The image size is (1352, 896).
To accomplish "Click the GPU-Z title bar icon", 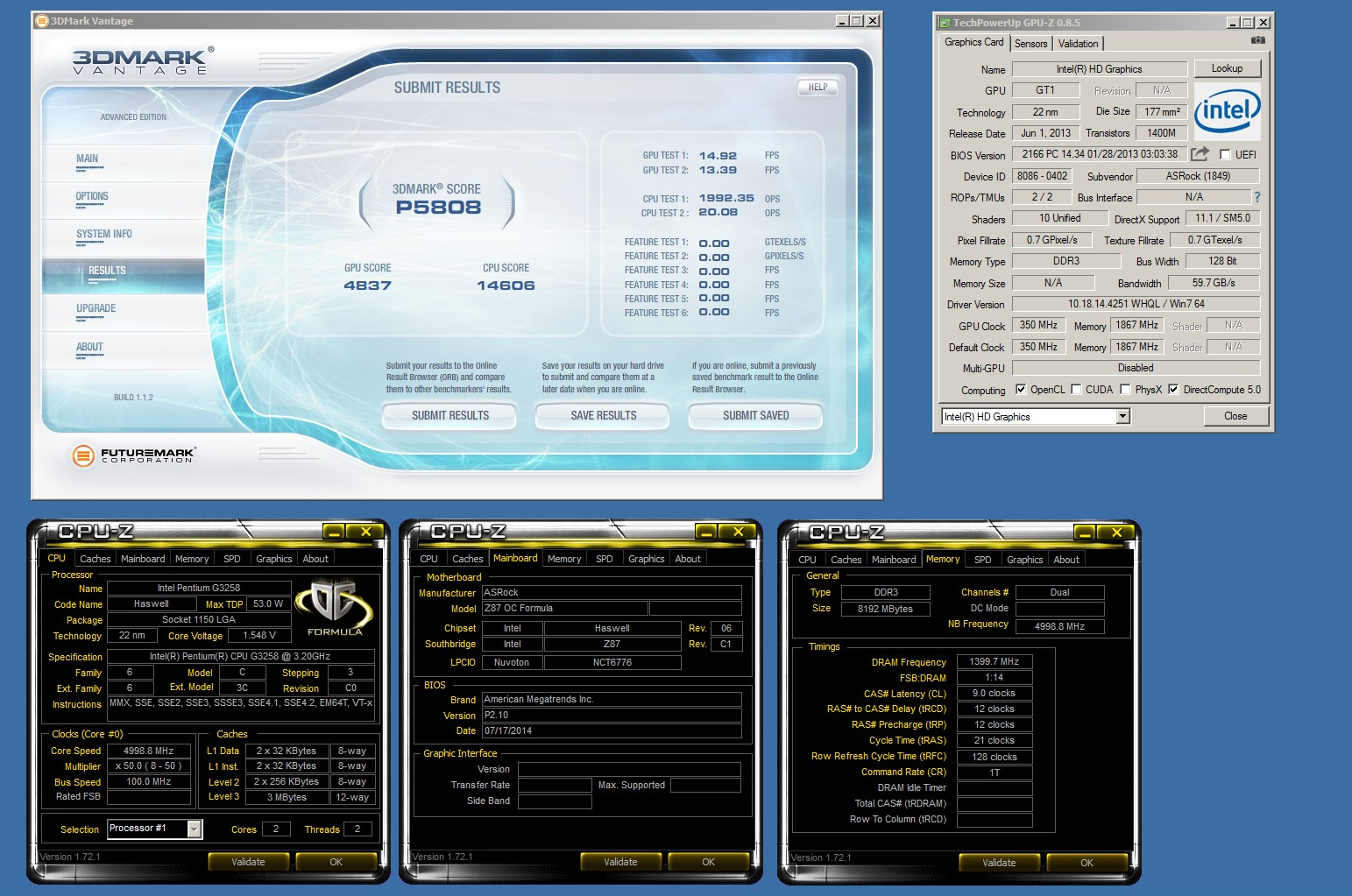I will point(945,23).
